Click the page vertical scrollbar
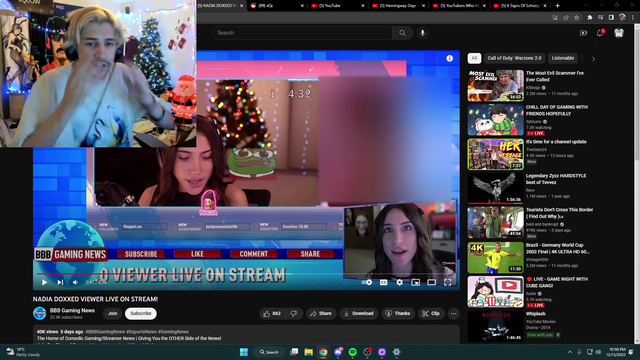 coord(637,184)
